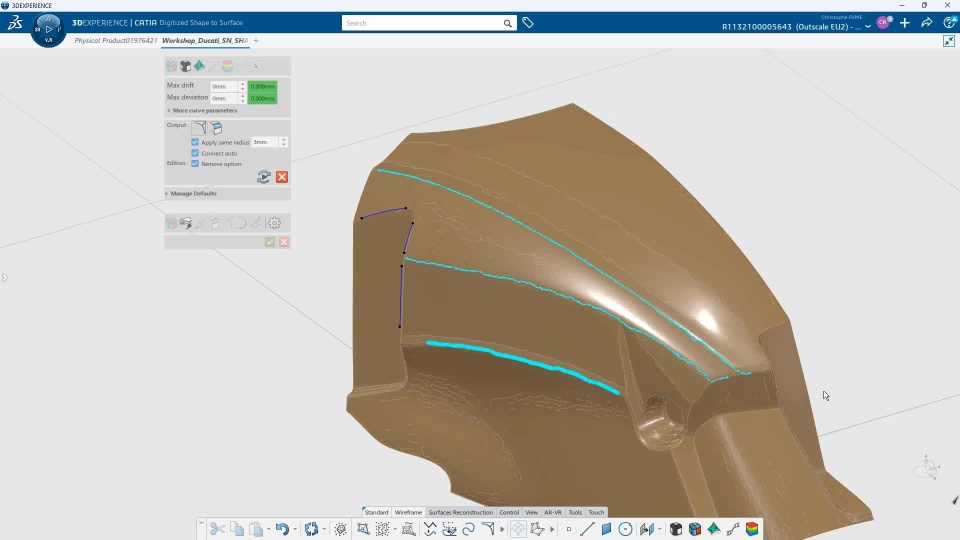This screenshot has height=540, width=960.
Task: Expand More curve parameters section
Action: [x=202, y=111]
